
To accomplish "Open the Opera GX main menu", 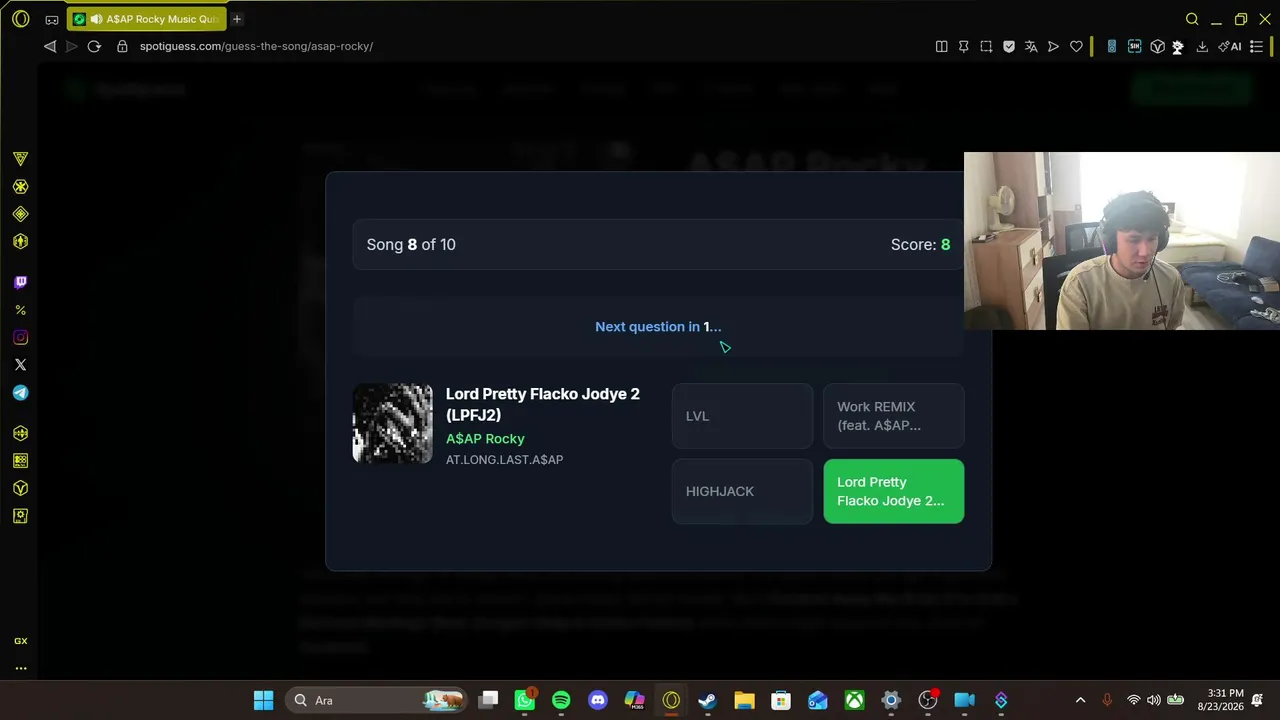I will pyautogui.click(x=20, y=19).
